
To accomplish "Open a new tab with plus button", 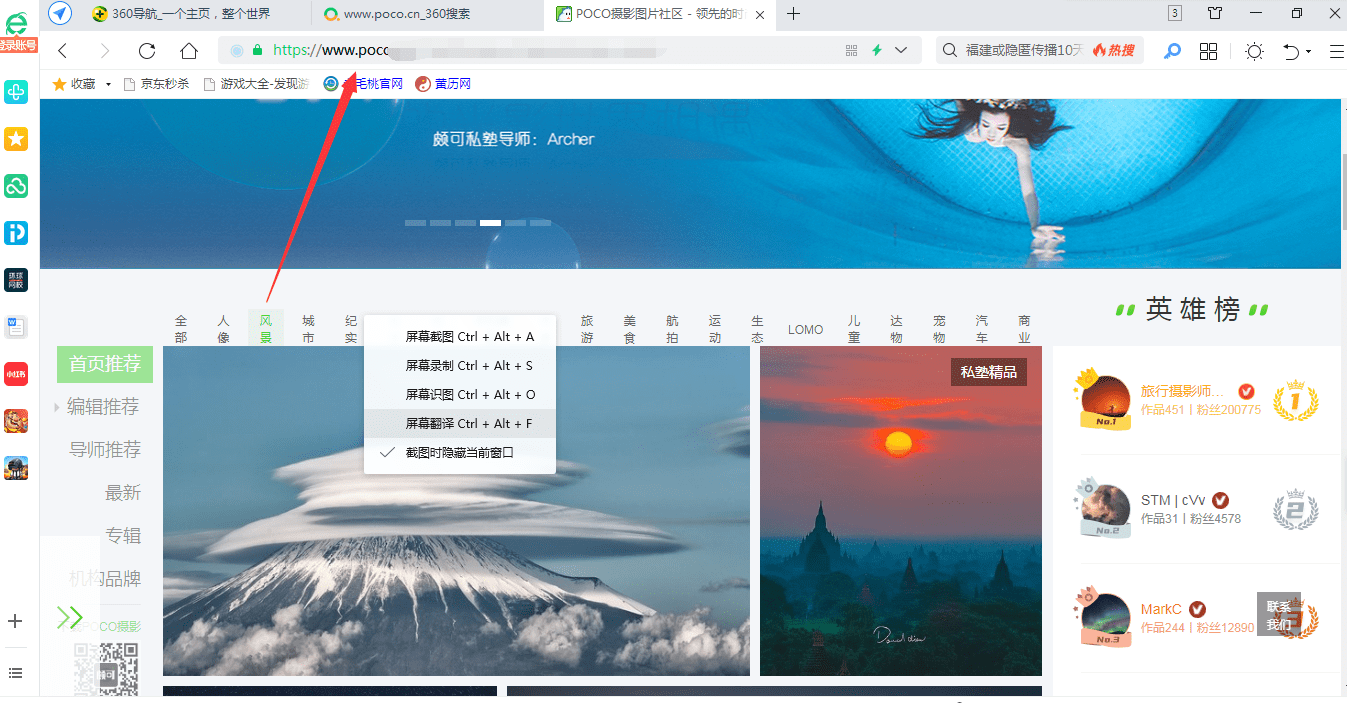I will (794, 13).
